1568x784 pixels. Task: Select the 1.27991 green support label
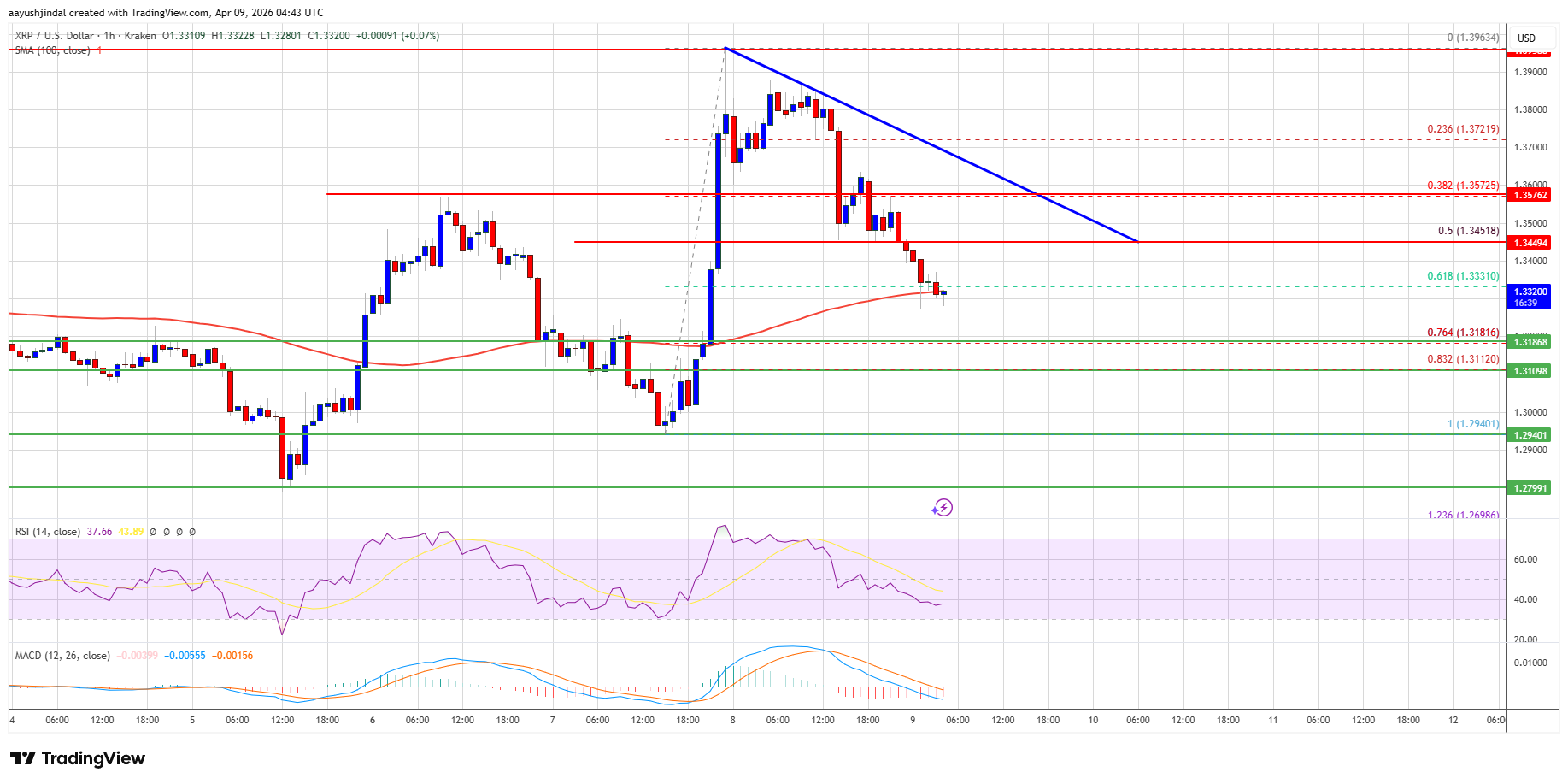click(1532, 488)
